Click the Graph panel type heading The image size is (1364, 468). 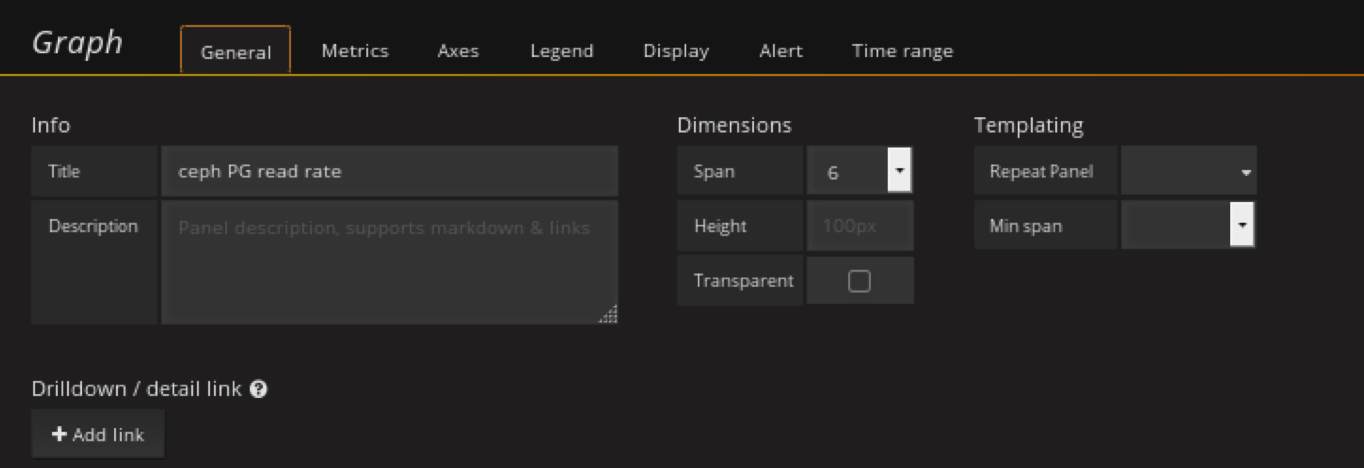point(77,43)
